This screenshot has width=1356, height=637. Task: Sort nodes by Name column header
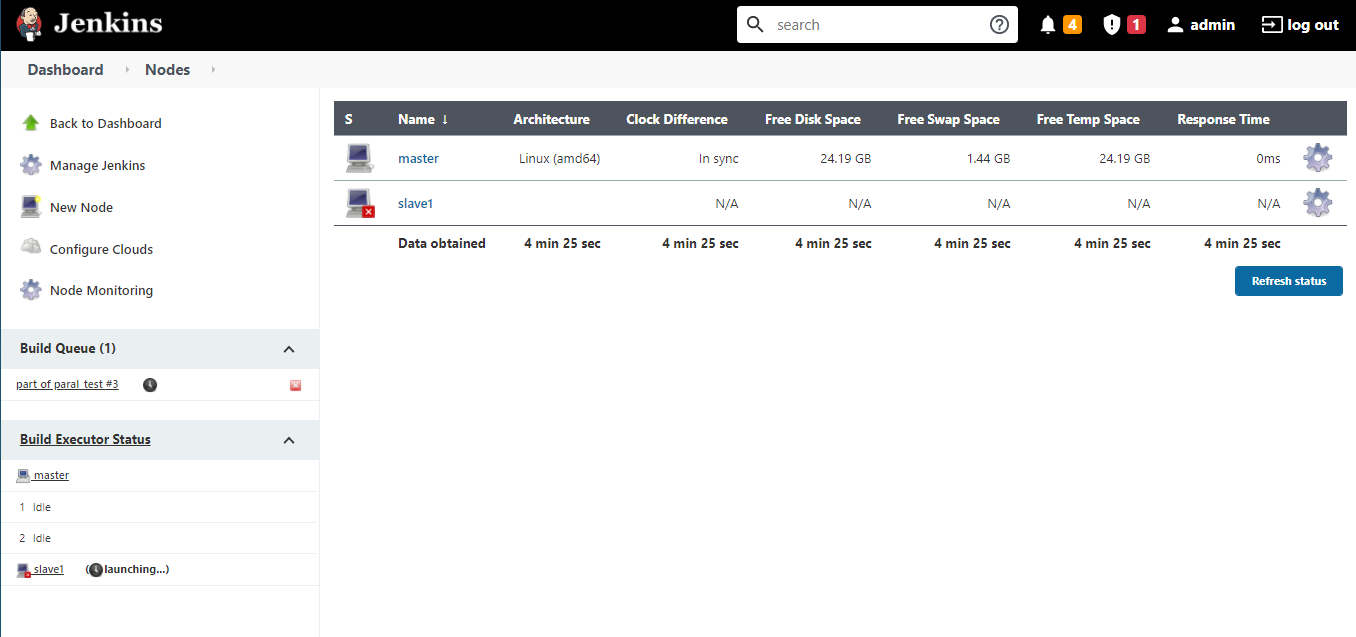(423, 119)
